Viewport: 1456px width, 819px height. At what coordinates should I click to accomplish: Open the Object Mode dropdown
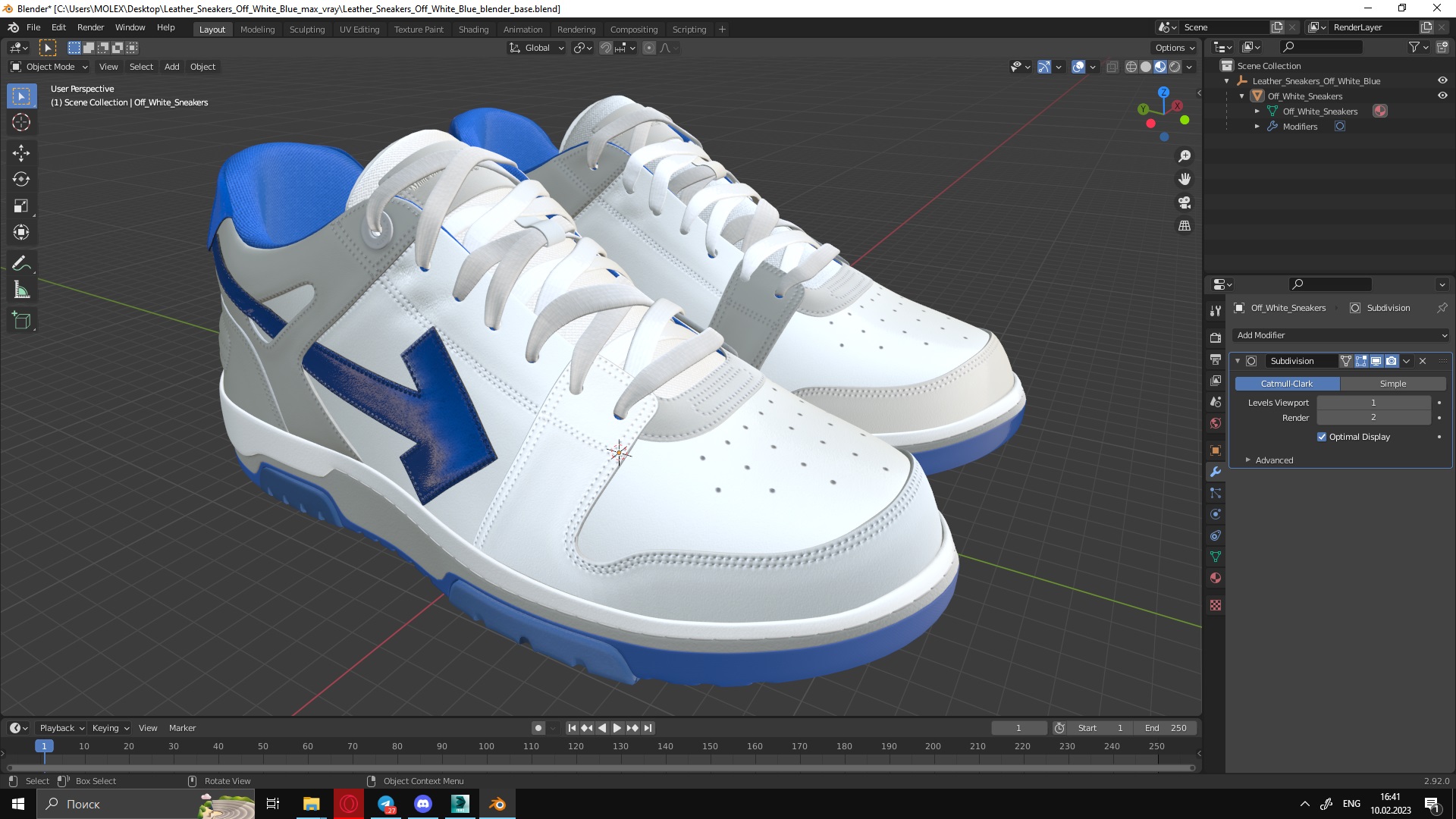tap(50, 67)
